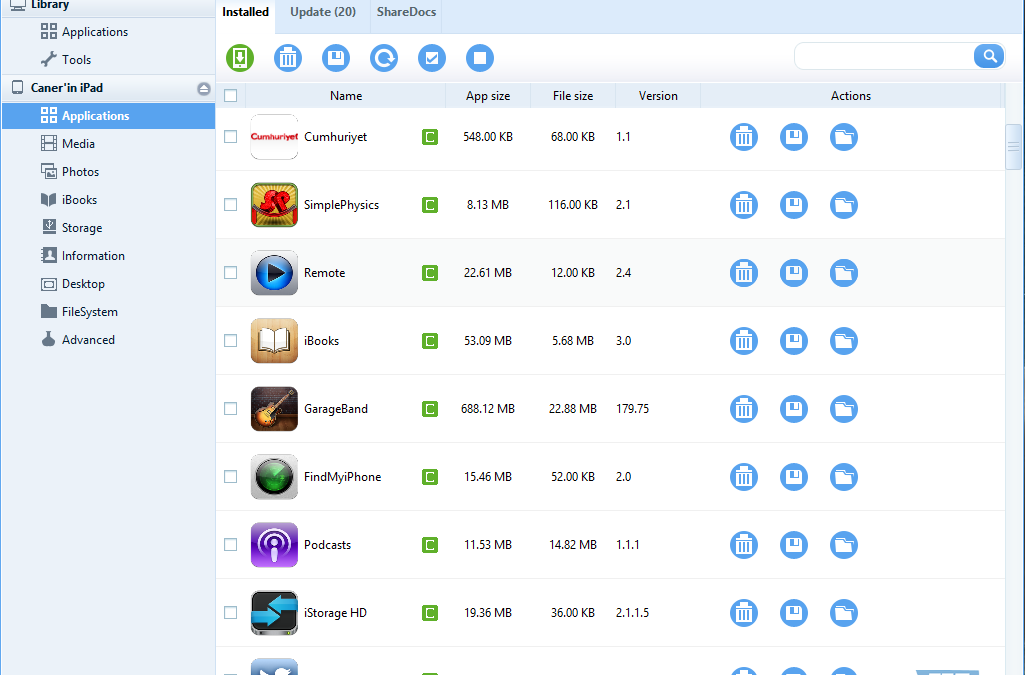Sort by the App size column header
Screen dimensions: 1025x675
pyautogui.click(x=488, y=96)
